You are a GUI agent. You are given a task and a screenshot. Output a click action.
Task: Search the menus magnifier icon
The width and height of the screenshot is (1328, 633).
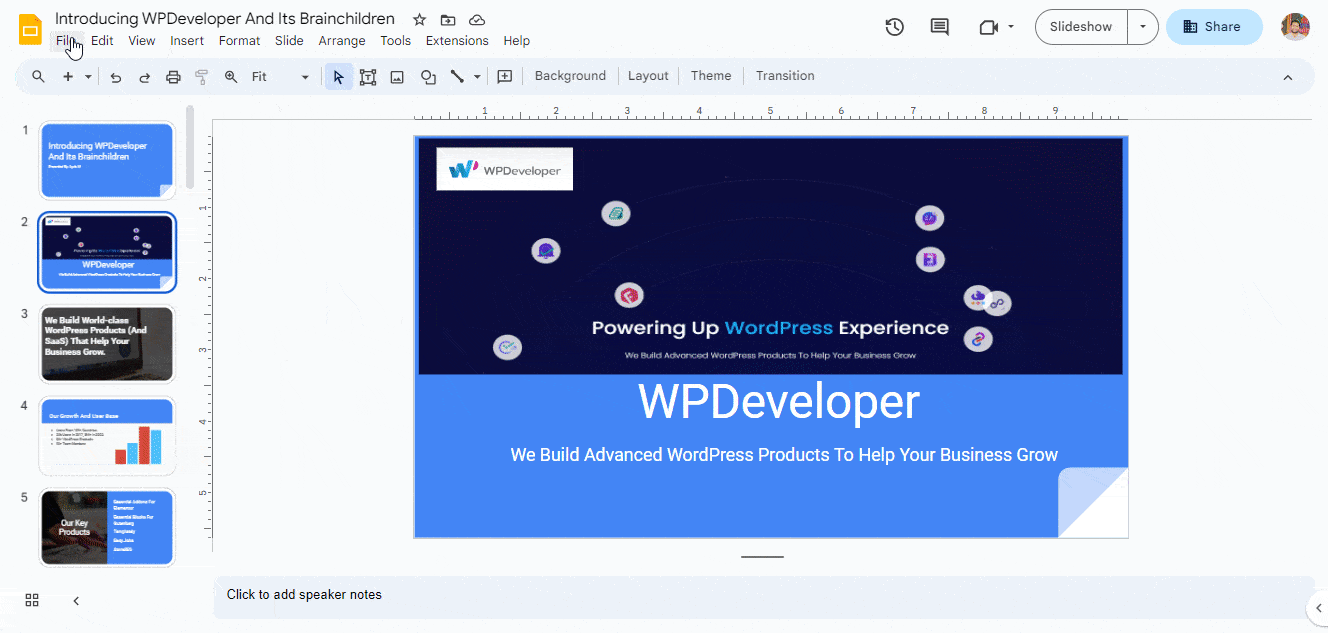[x=38, y=76]
